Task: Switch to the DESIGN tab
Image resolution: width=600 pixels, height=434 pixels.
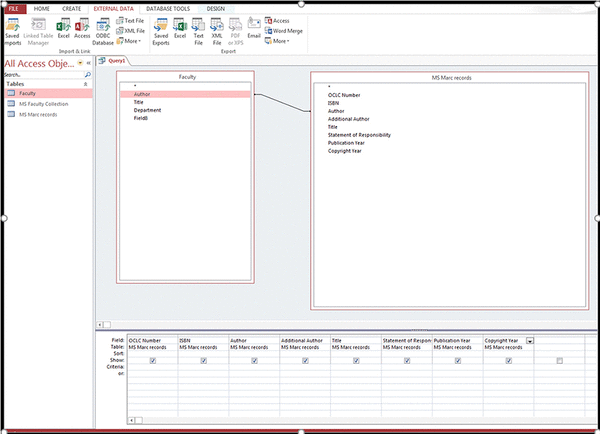Action: [x=215, y=8]
